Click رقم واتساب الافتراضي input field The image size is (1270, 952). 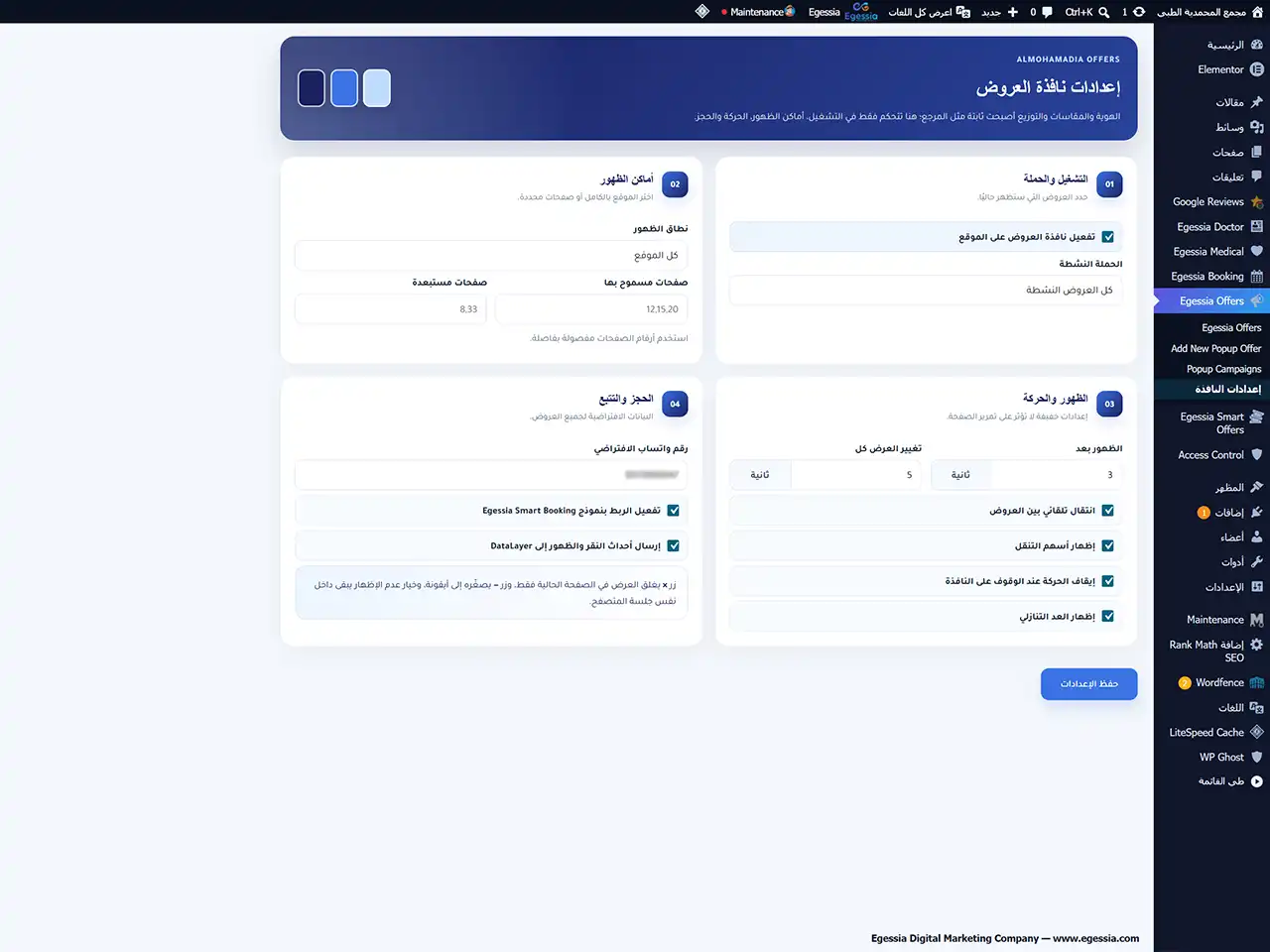(491, 475)
